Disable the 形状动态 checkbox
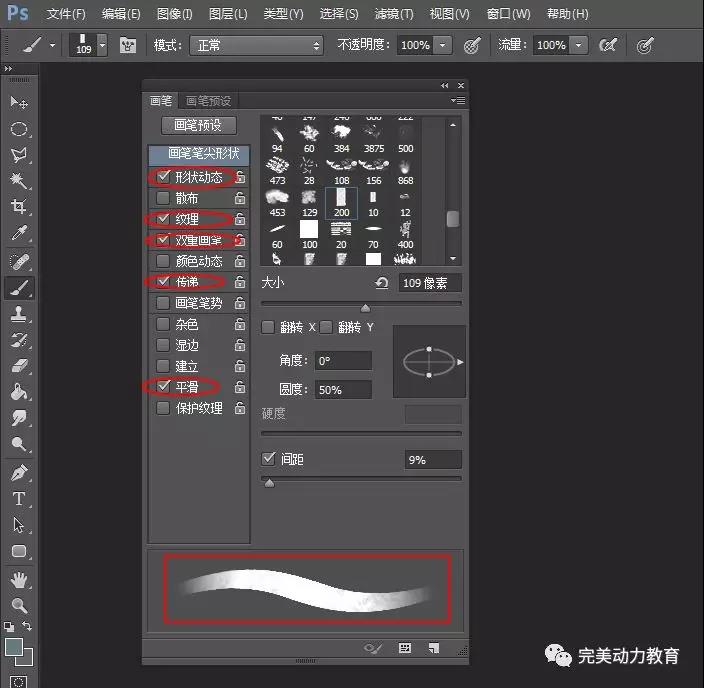The width and height of the screenshot is (704, 688). click(164, 177)
